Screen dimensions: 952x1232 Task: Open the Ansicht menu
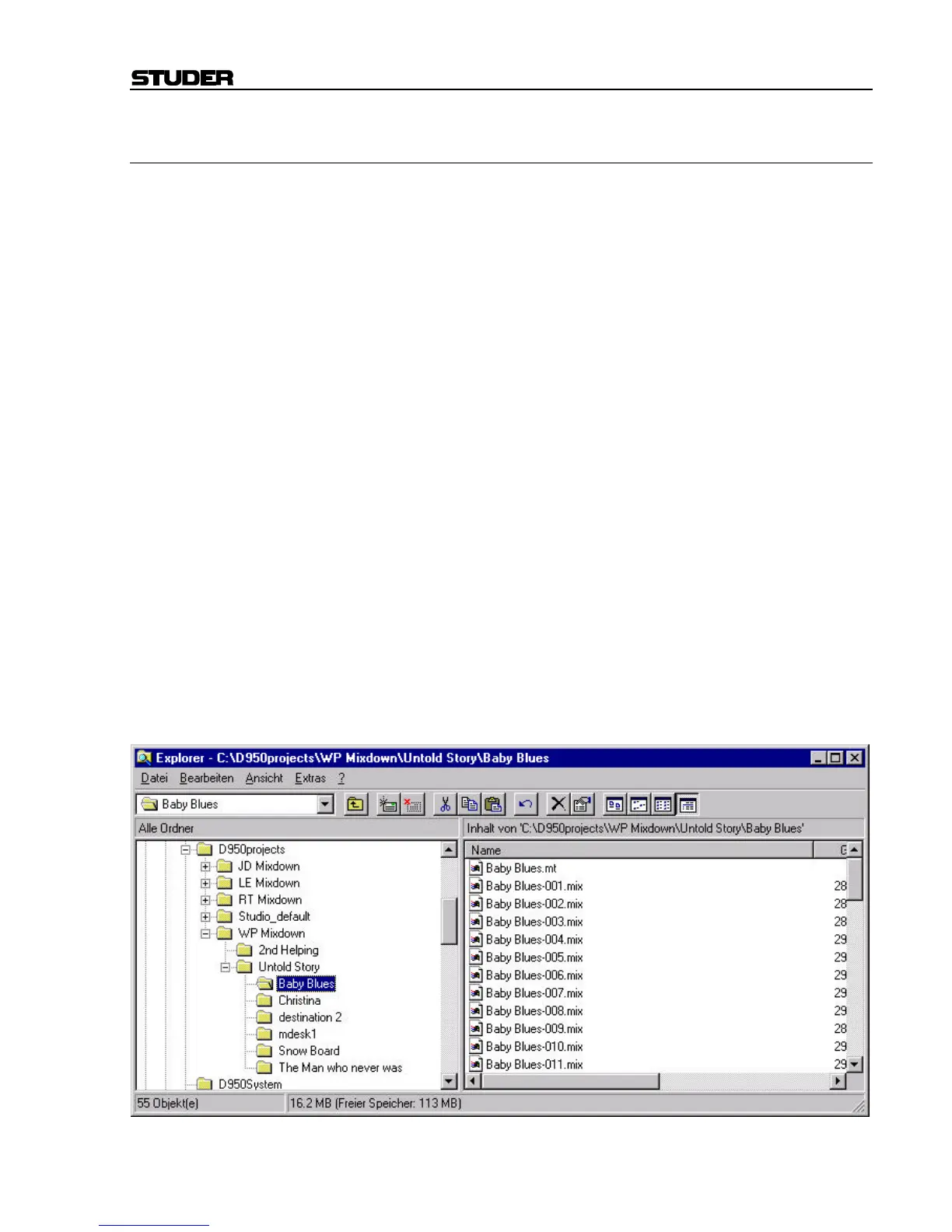[264, 778]
